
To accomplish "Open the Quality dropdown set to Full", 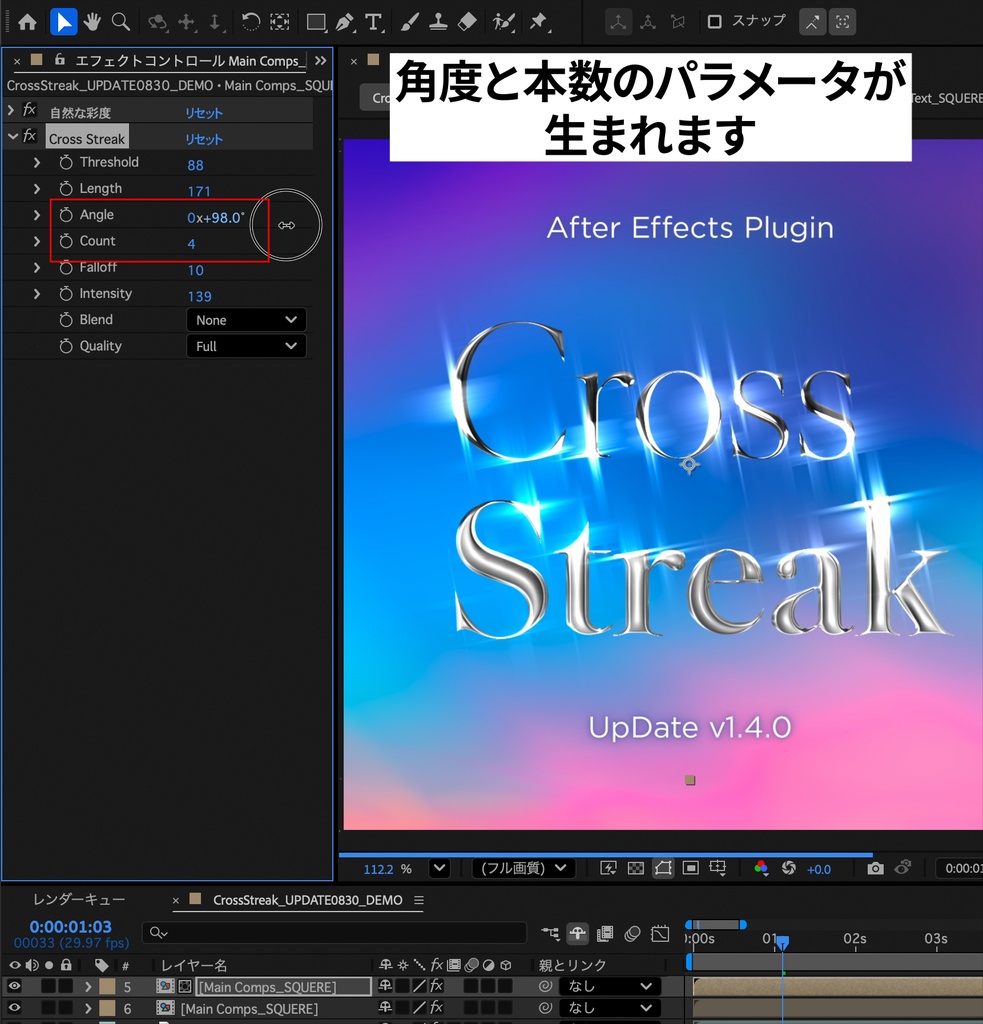I will [x=246, y=346].
